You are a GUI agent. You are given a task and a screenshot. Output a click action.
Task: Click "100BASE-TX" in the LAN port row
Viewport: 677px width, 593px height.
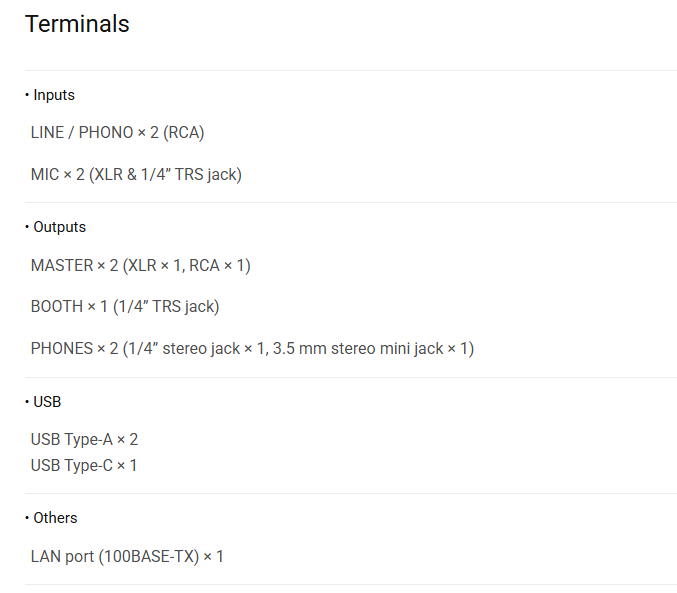[x=148, y=556]
